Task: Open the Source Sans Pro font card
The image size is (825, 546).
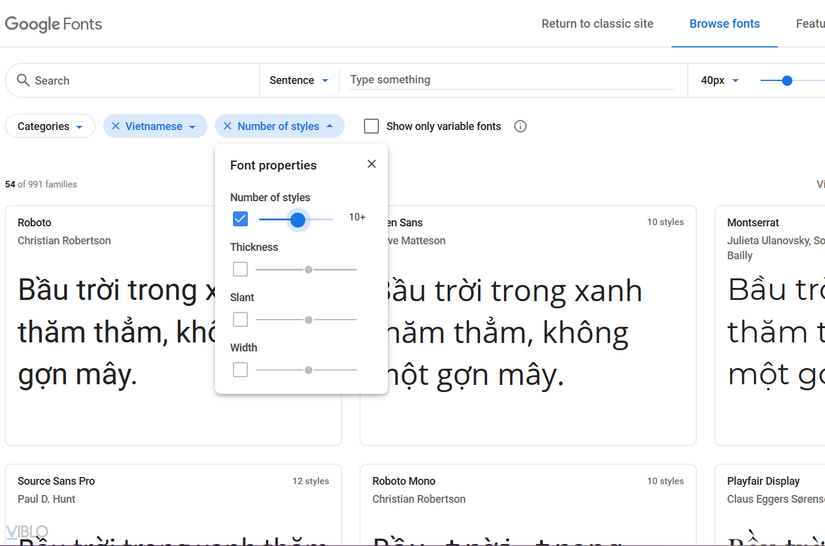Action: 173,505
